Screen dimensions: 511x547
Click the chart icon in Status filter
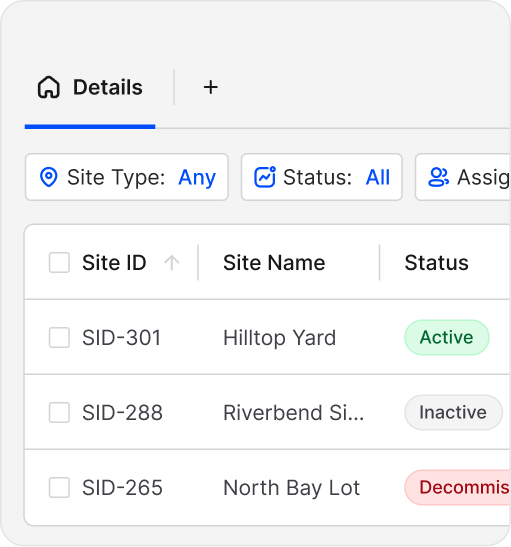[x=265, y=177]
